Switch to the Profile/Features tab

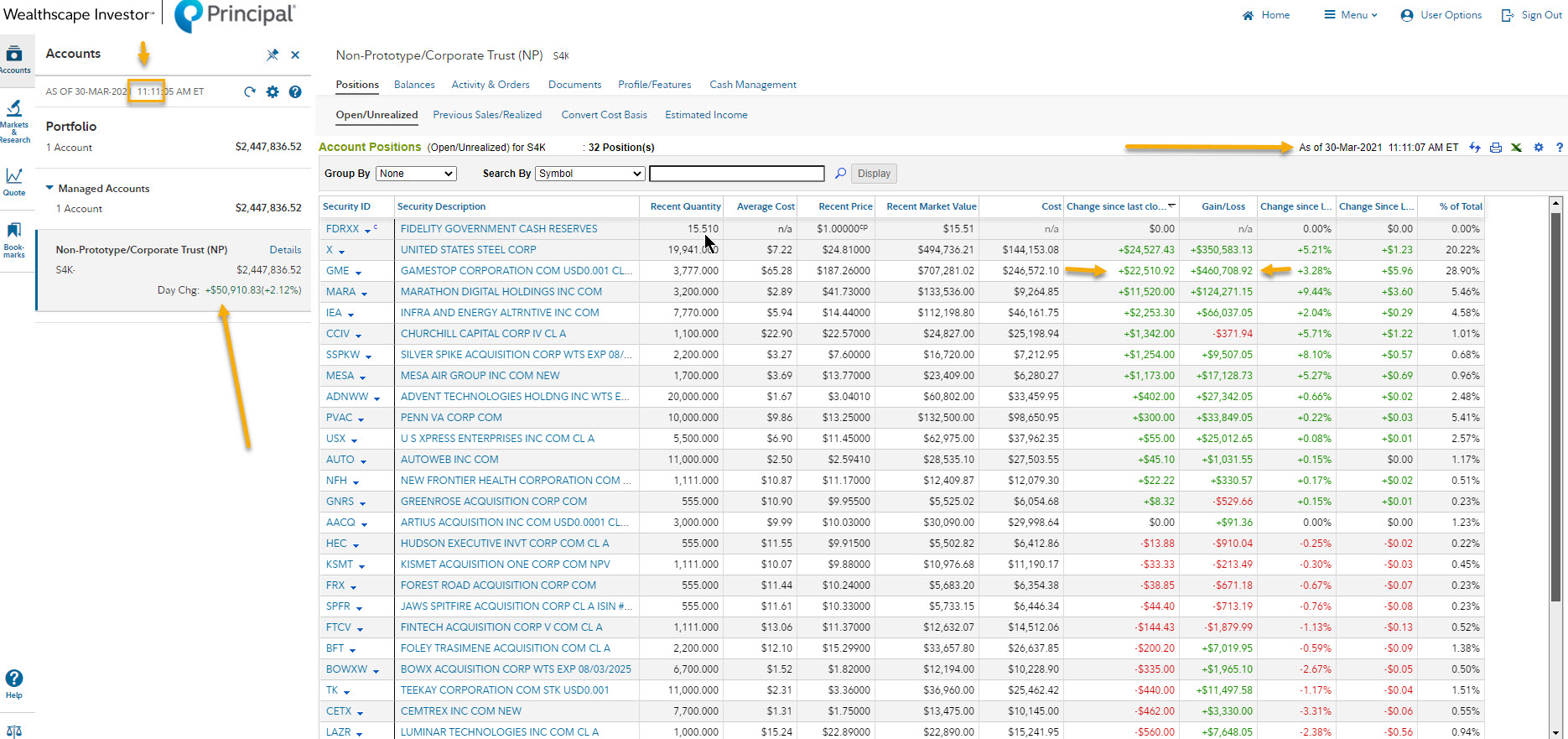click(655, 85)
